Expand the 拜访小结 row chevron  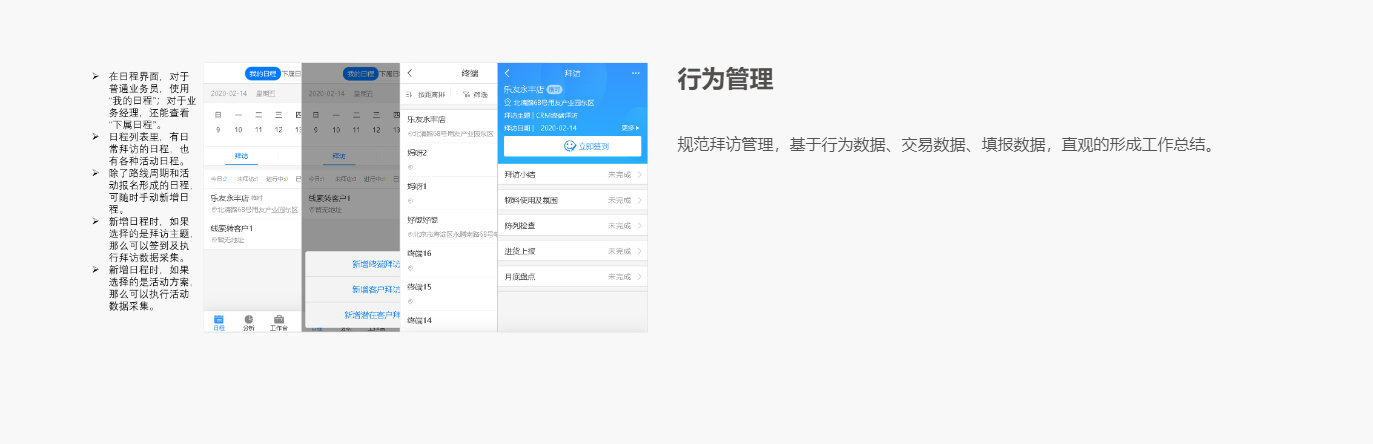pyautogui.click(x=639, y=175)
